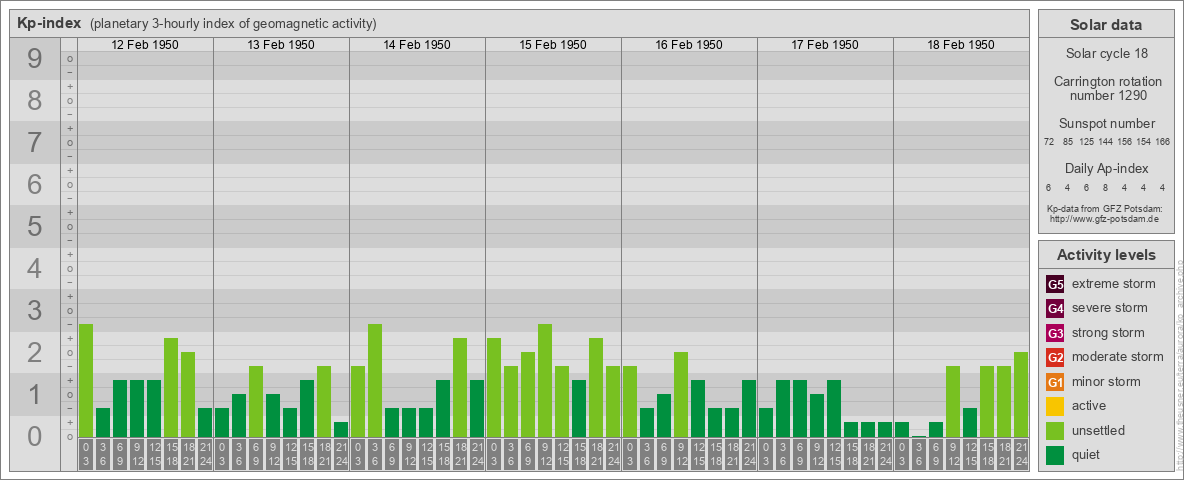Click the 15 Feb '9 12' hour label

click(544, 455)
